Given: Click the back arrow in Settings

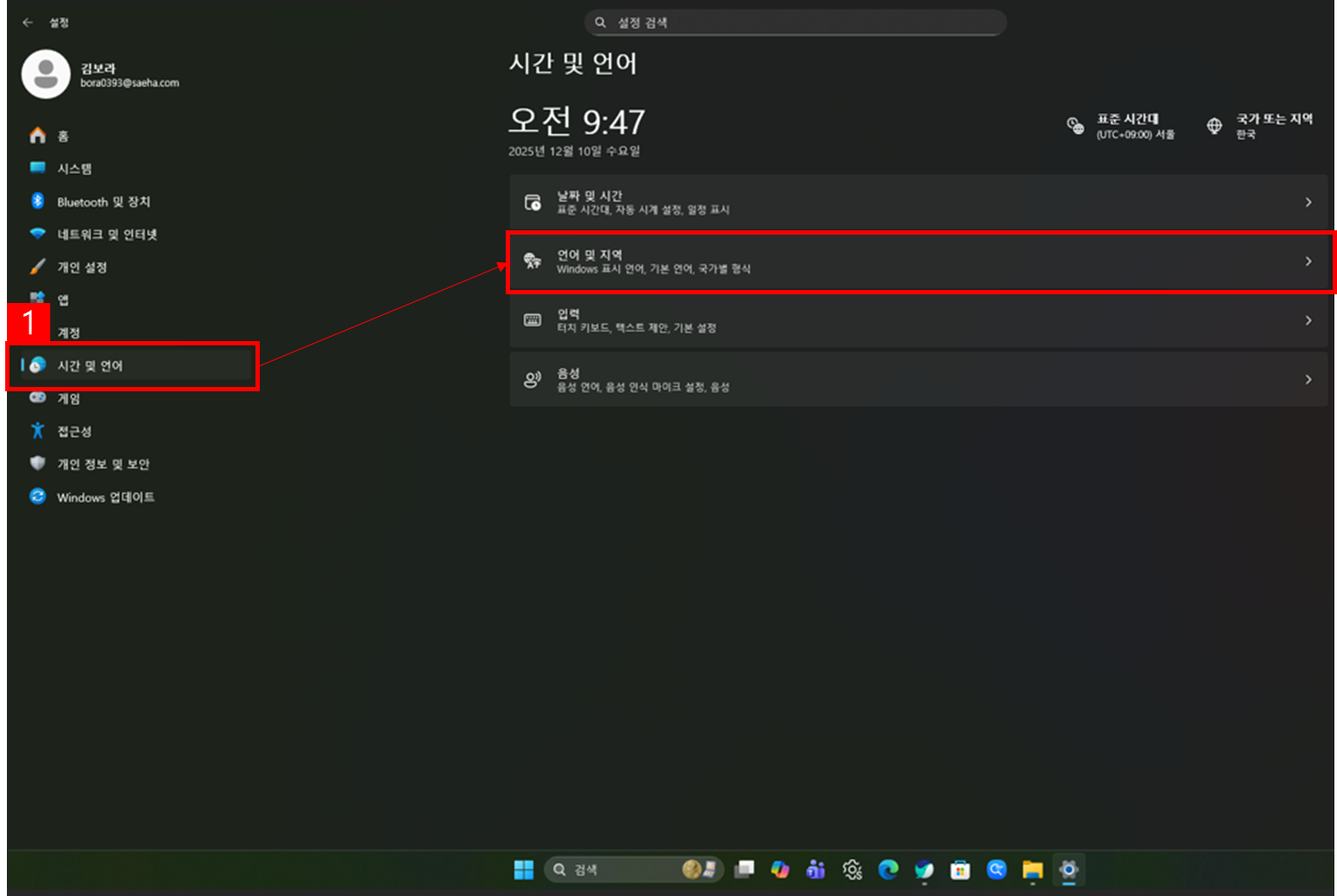Looking at the screenshot, I should pos(28,23).
